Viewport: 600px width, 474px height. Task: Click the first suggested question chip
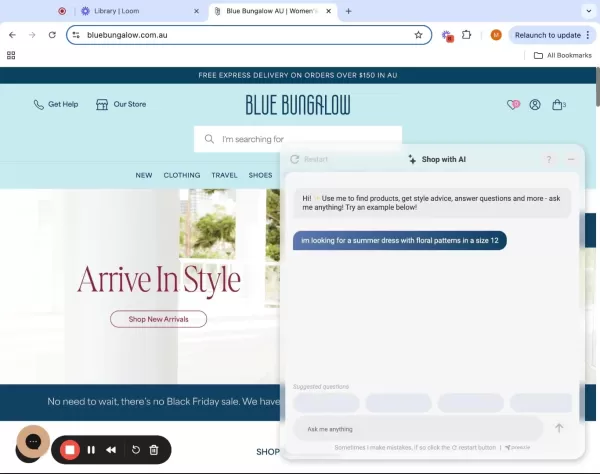pyautogui.click(x=326, y=403)
